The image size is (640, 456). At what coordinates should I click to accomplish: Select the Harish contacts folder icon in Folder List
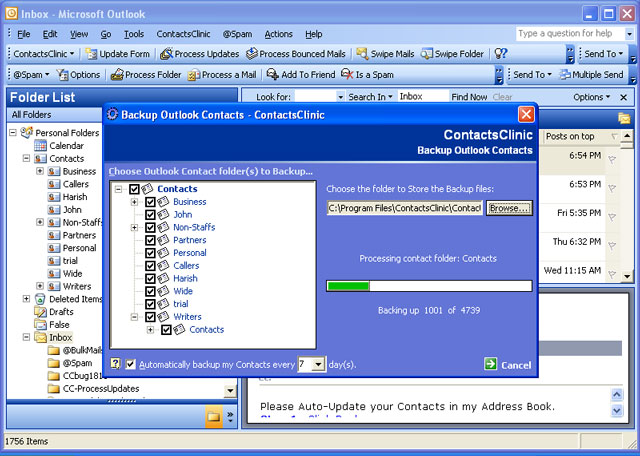53,197
